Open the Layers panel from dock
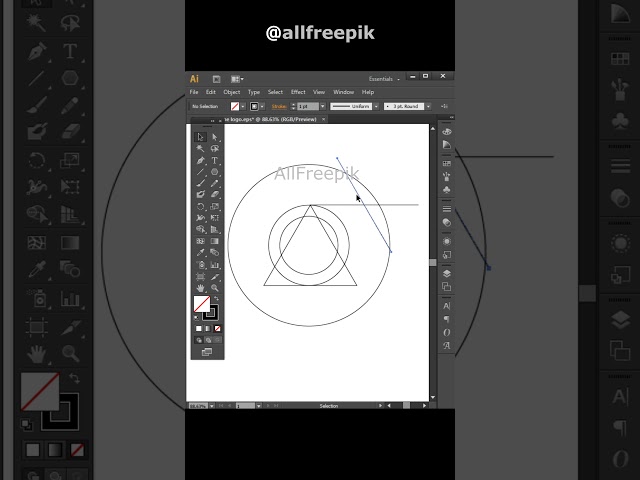Screen dimensions: 640x480 [x=447, y=273]
